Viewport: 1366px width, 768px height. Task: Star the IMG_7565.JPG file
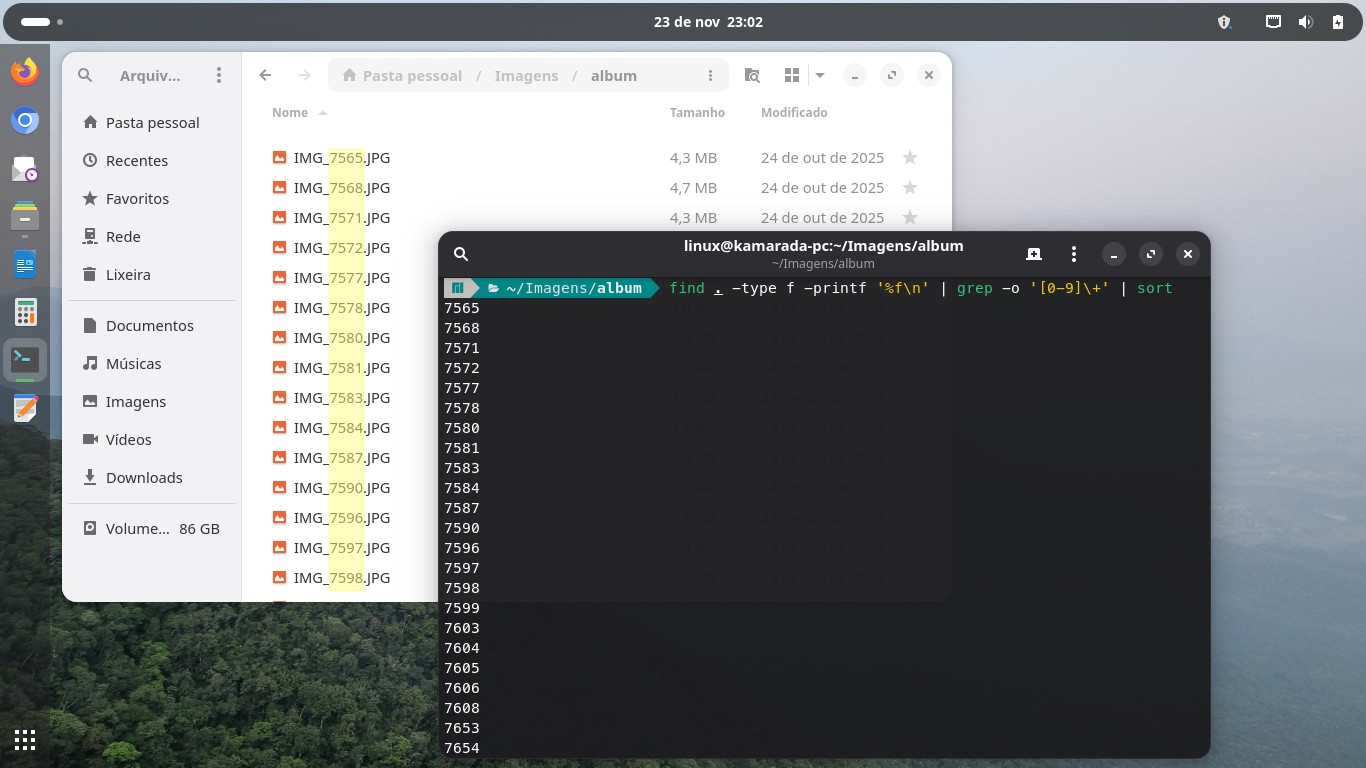pyautogui.click(x=910, y=158)
